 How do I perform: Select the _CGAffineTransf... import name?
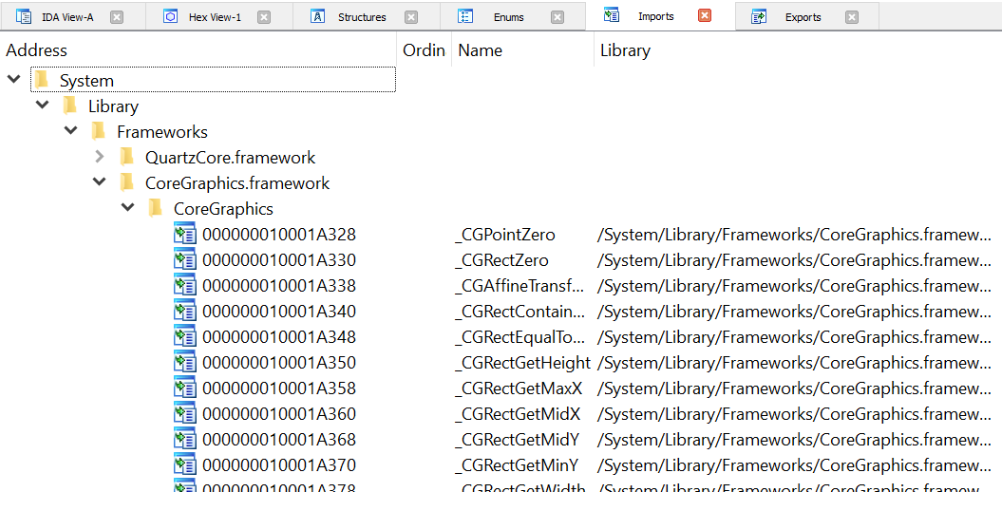[520, 286]
